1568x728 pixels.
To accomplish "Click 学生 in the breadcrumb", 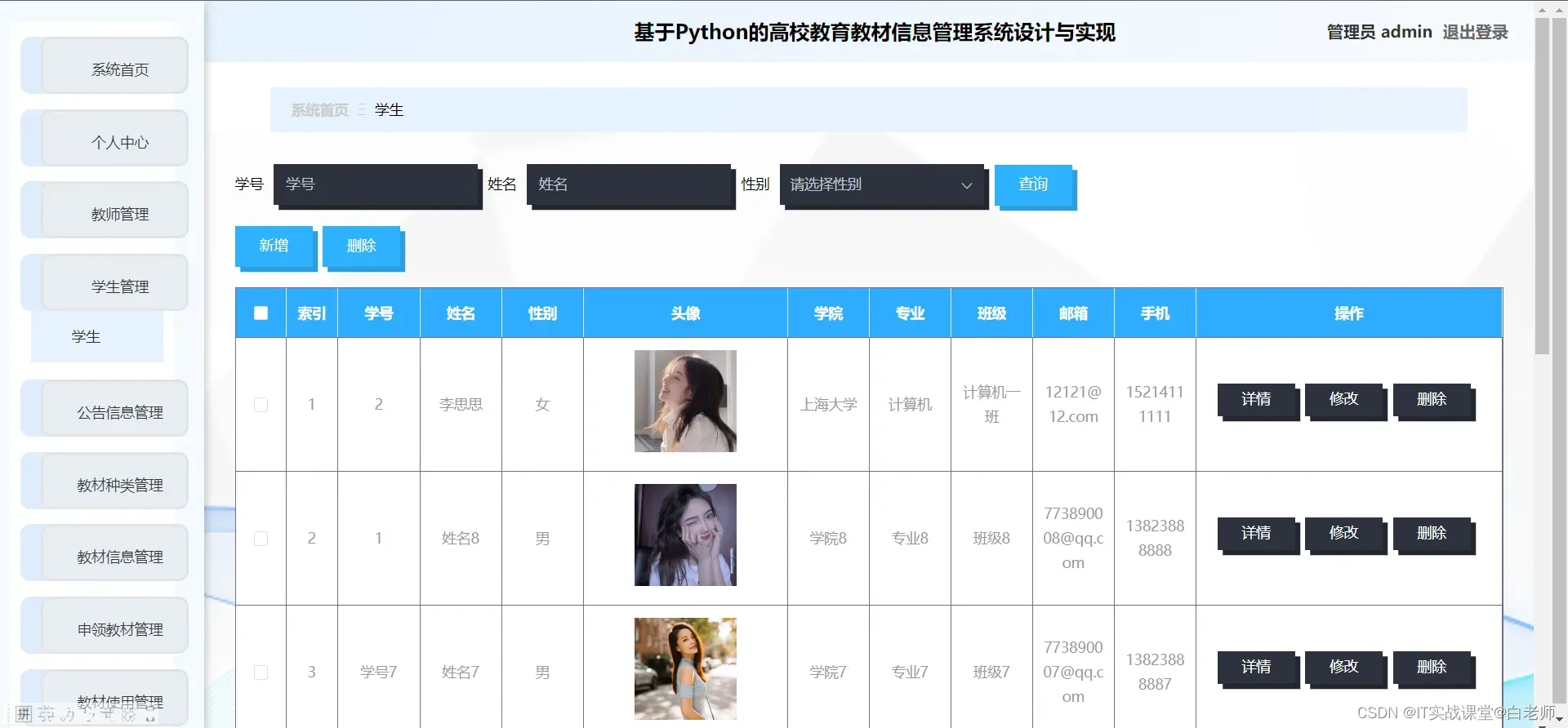I will point(390,110).
